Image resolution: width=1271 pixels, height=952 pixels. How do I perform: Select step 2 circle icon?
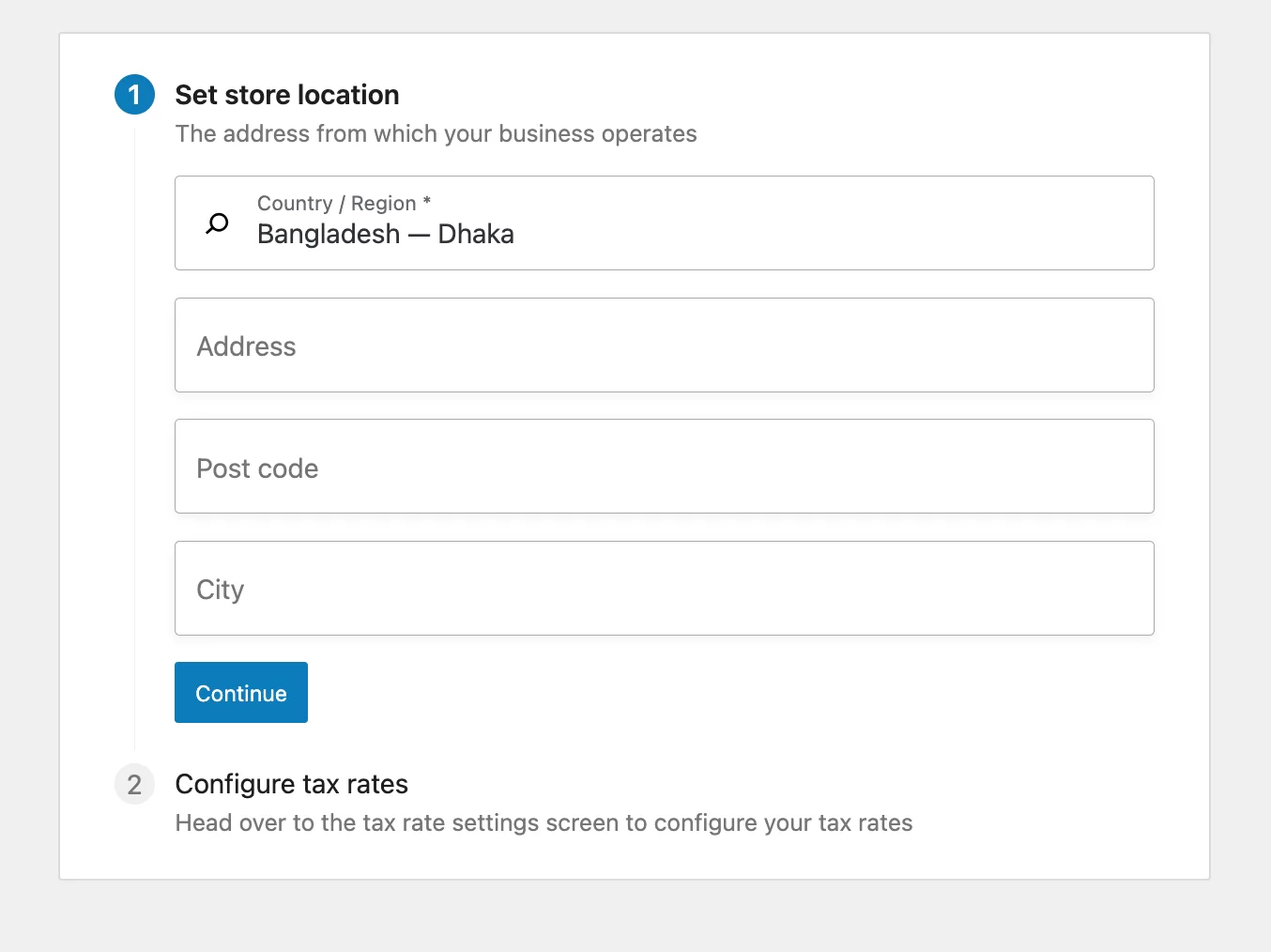(x=134, y=784)
